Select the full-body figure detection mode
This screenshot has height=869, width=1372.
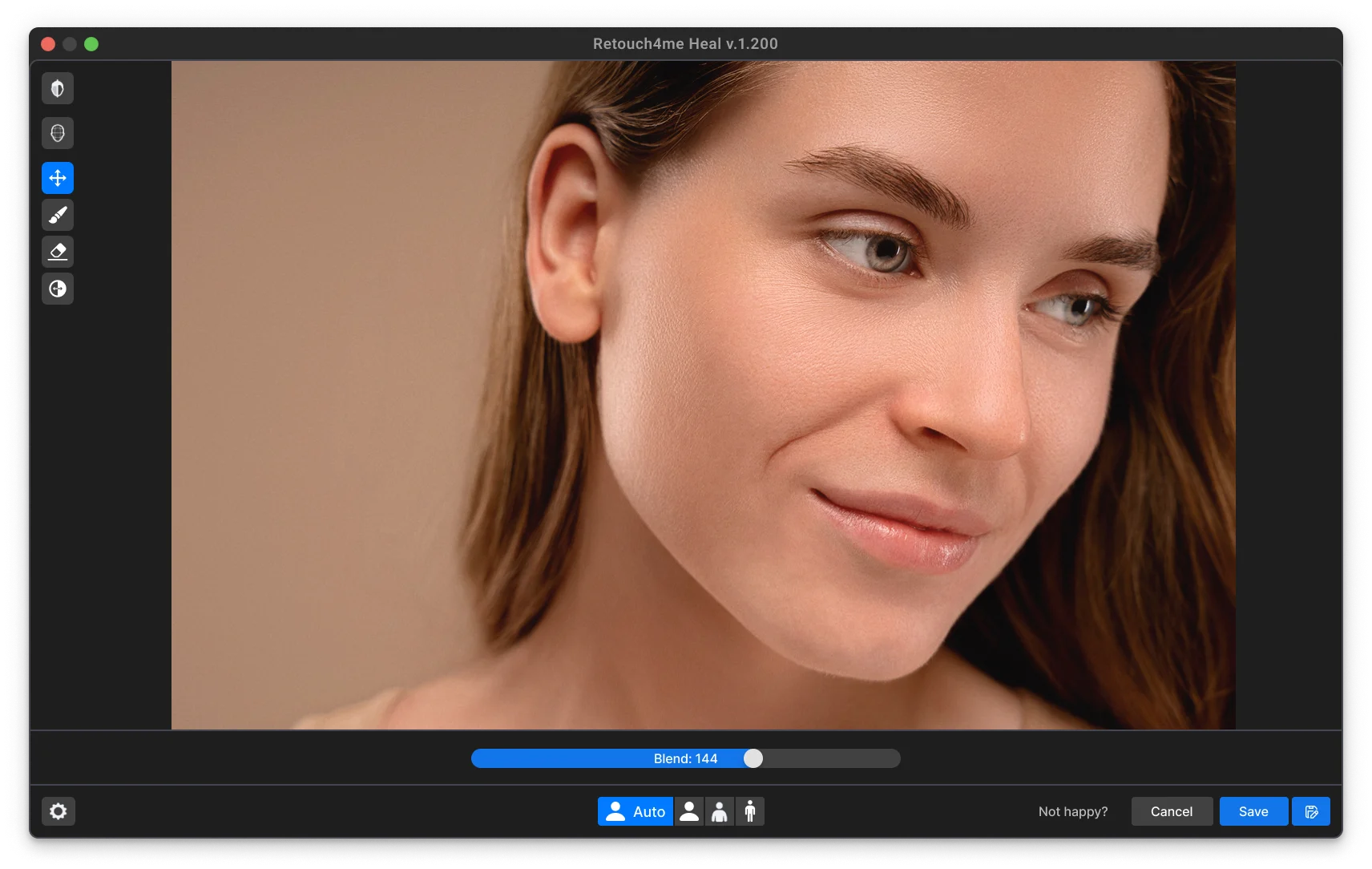pyautogui.click(x=749, y=810)
